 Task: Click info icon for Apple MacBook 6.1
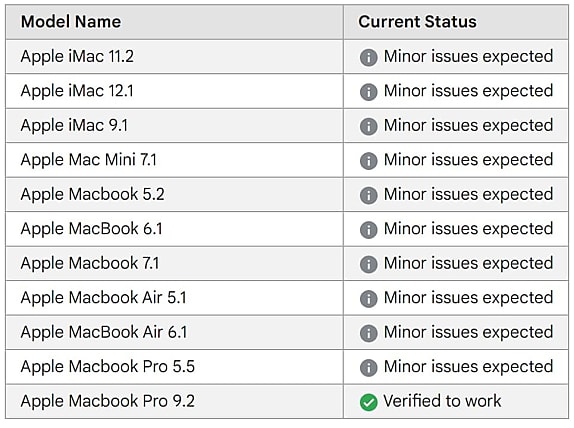pos(368,230)
